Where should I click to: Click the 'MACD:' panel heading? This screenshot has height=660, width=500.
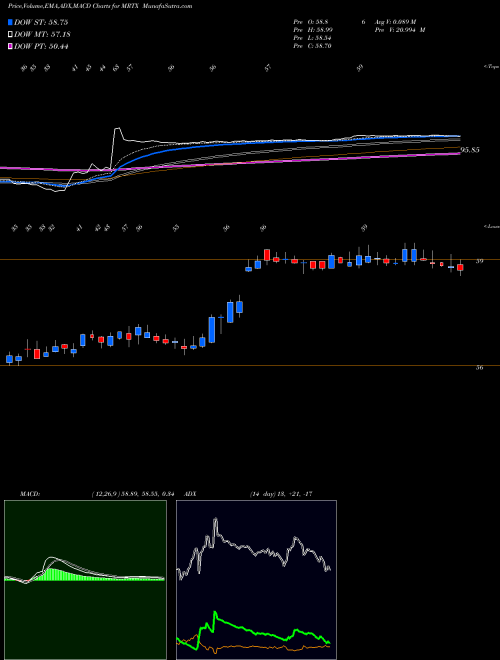pos(30,494)
